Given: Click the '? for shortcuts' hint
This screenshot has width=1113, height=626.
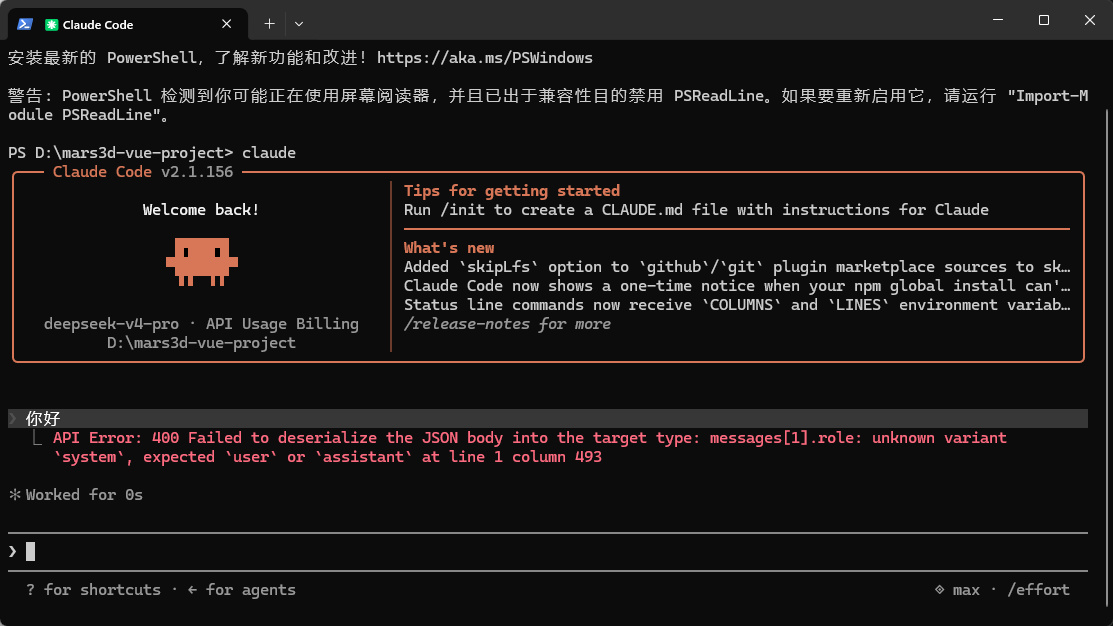Looking at the screenshot, I should [93, 590].
